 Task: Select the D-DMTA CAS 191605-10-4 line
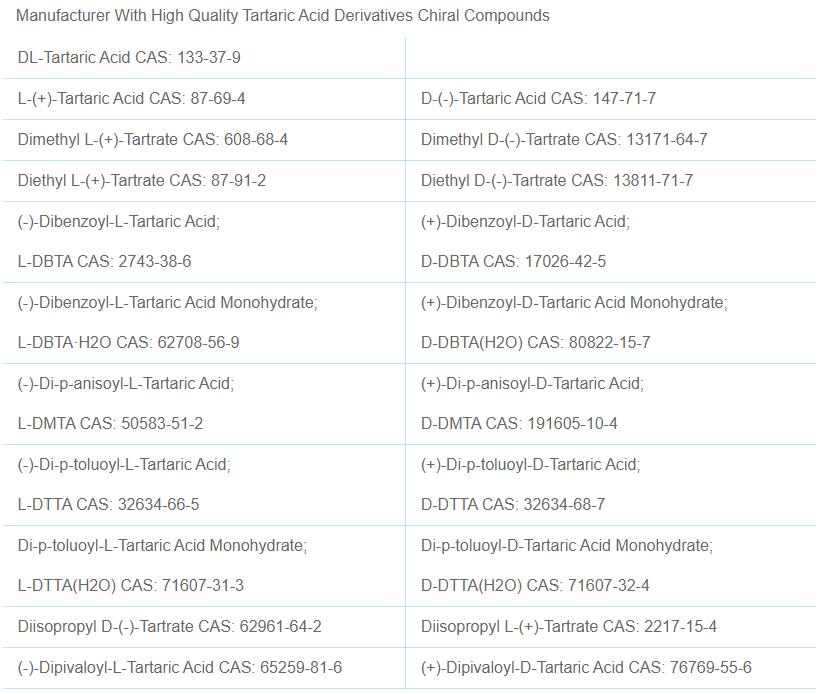[519, 424]
